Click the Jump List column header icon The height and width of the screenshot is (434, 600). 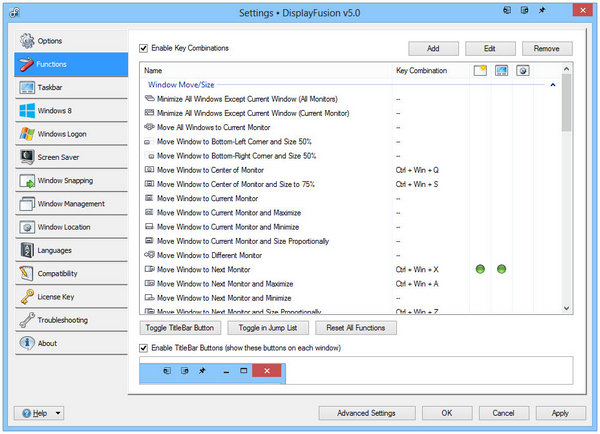point(502,70)
